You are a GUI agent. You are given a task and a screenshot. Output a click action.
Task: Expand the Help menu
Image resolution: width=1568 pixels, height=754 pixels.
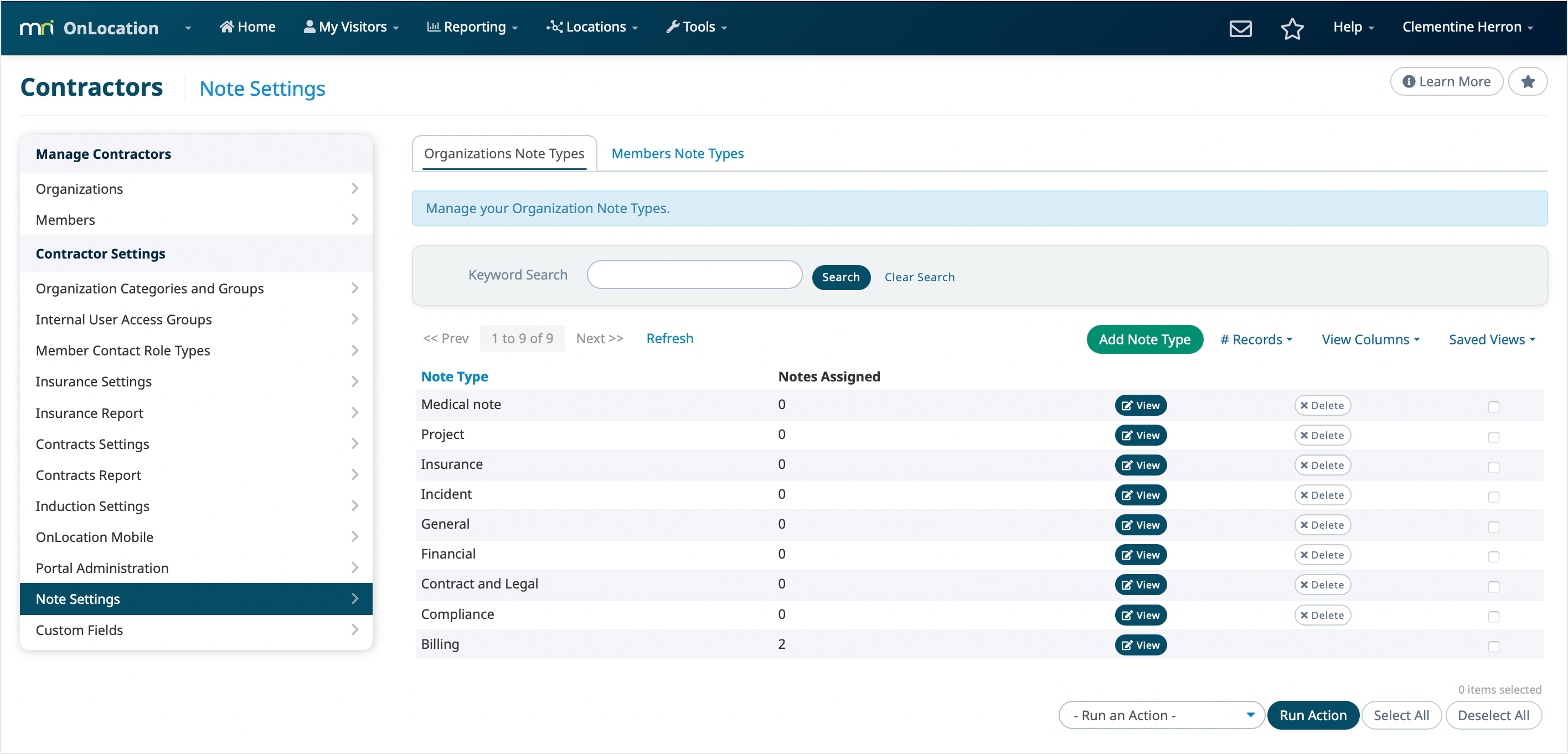[x=1353, y=27]
